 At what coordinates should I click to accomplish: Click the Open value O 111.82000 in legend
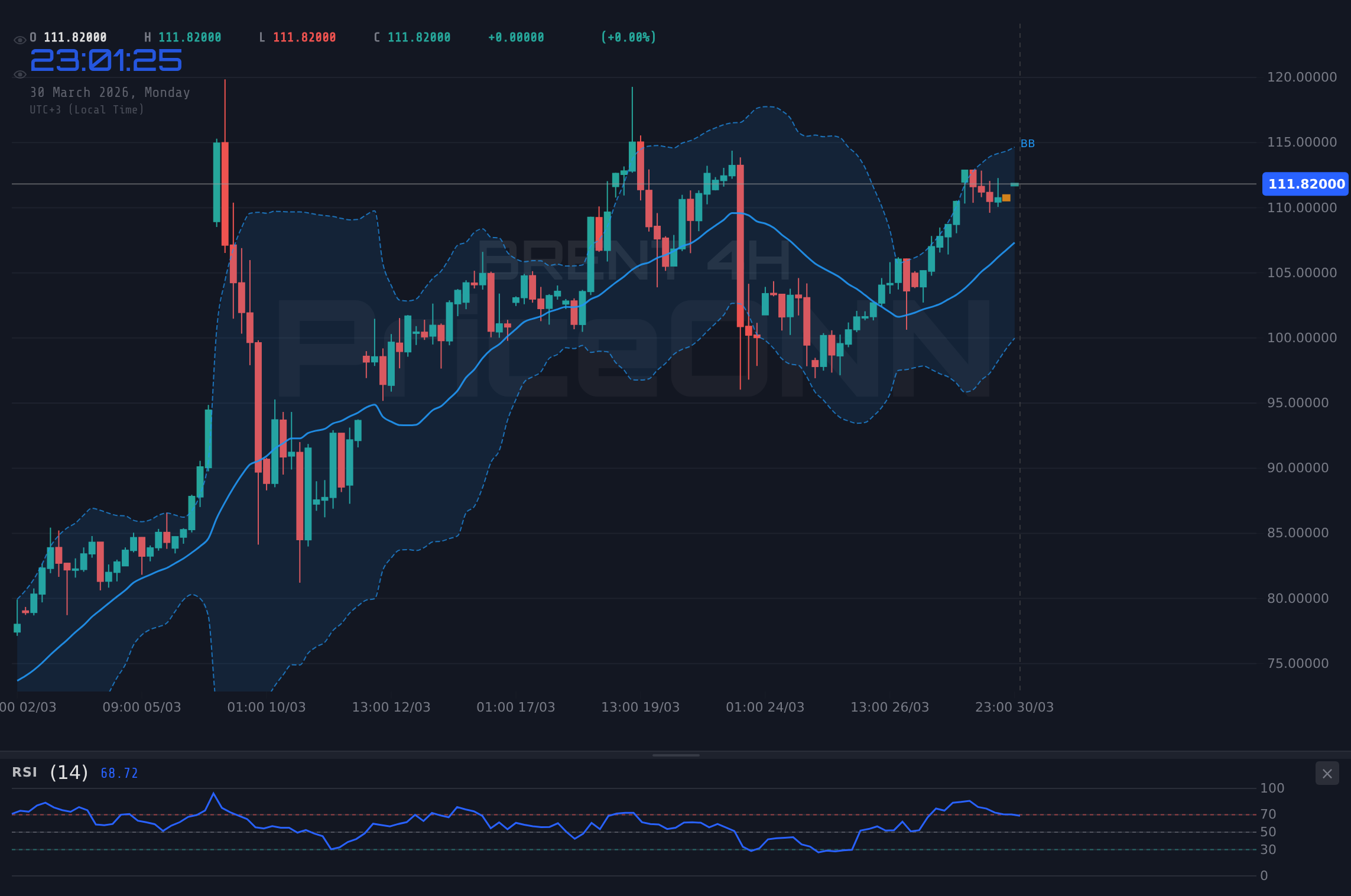click(68, 37)
